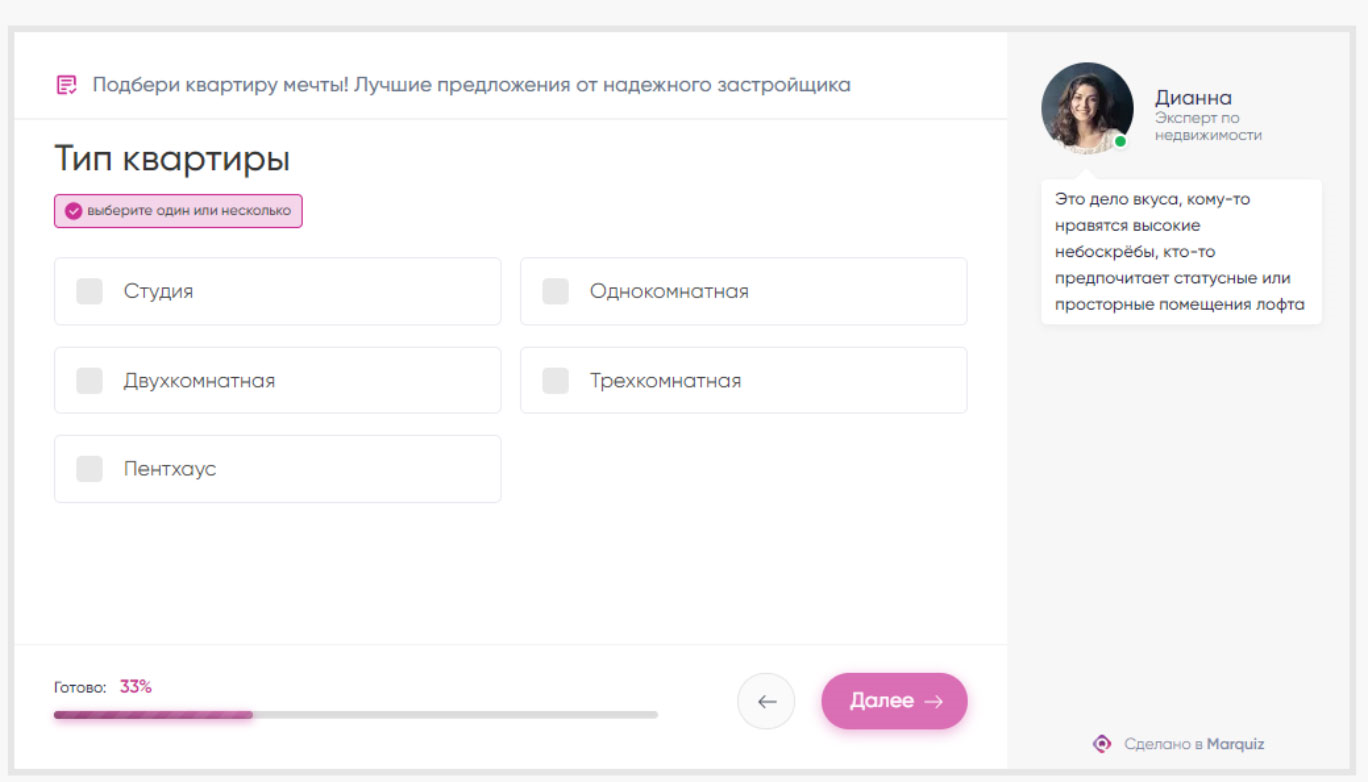Click the pink progress bar

pyautogui.click(x=153, y=715)
